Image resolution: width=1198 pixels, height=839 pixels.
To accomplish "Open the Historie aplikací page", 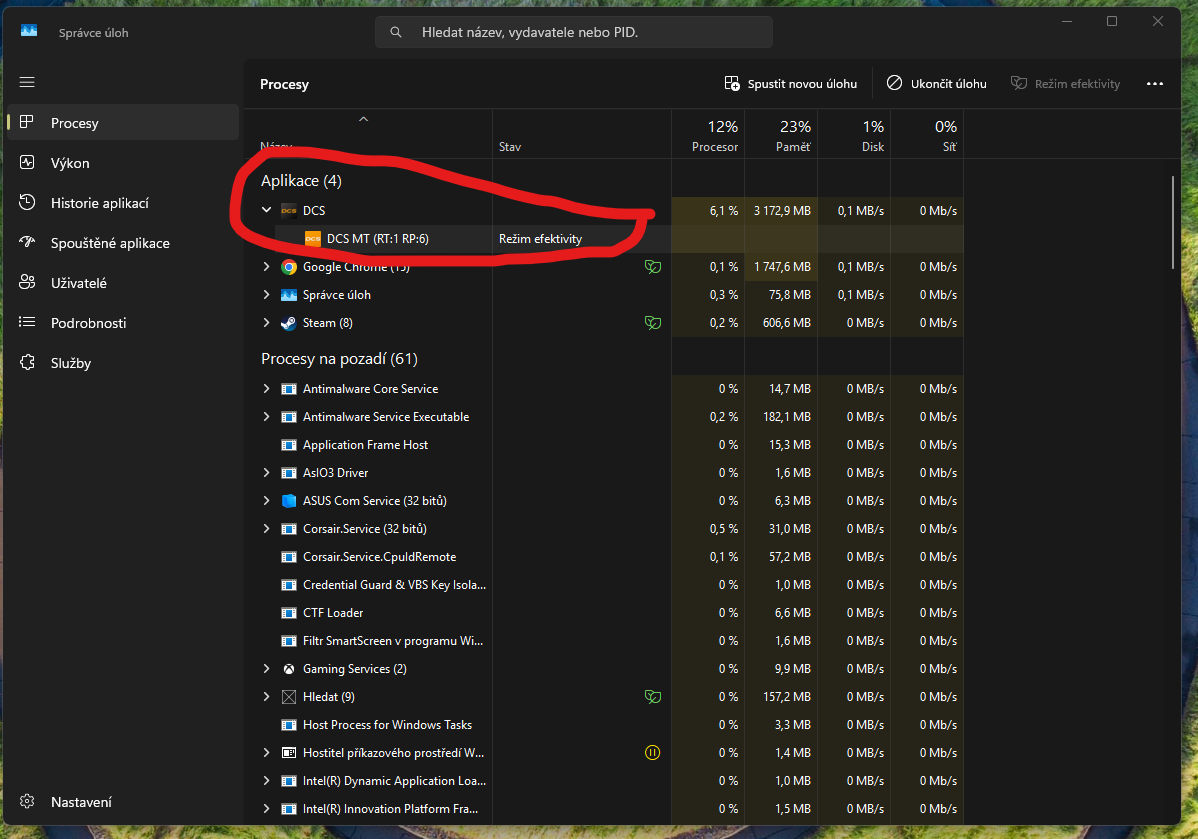I will 122,202.
